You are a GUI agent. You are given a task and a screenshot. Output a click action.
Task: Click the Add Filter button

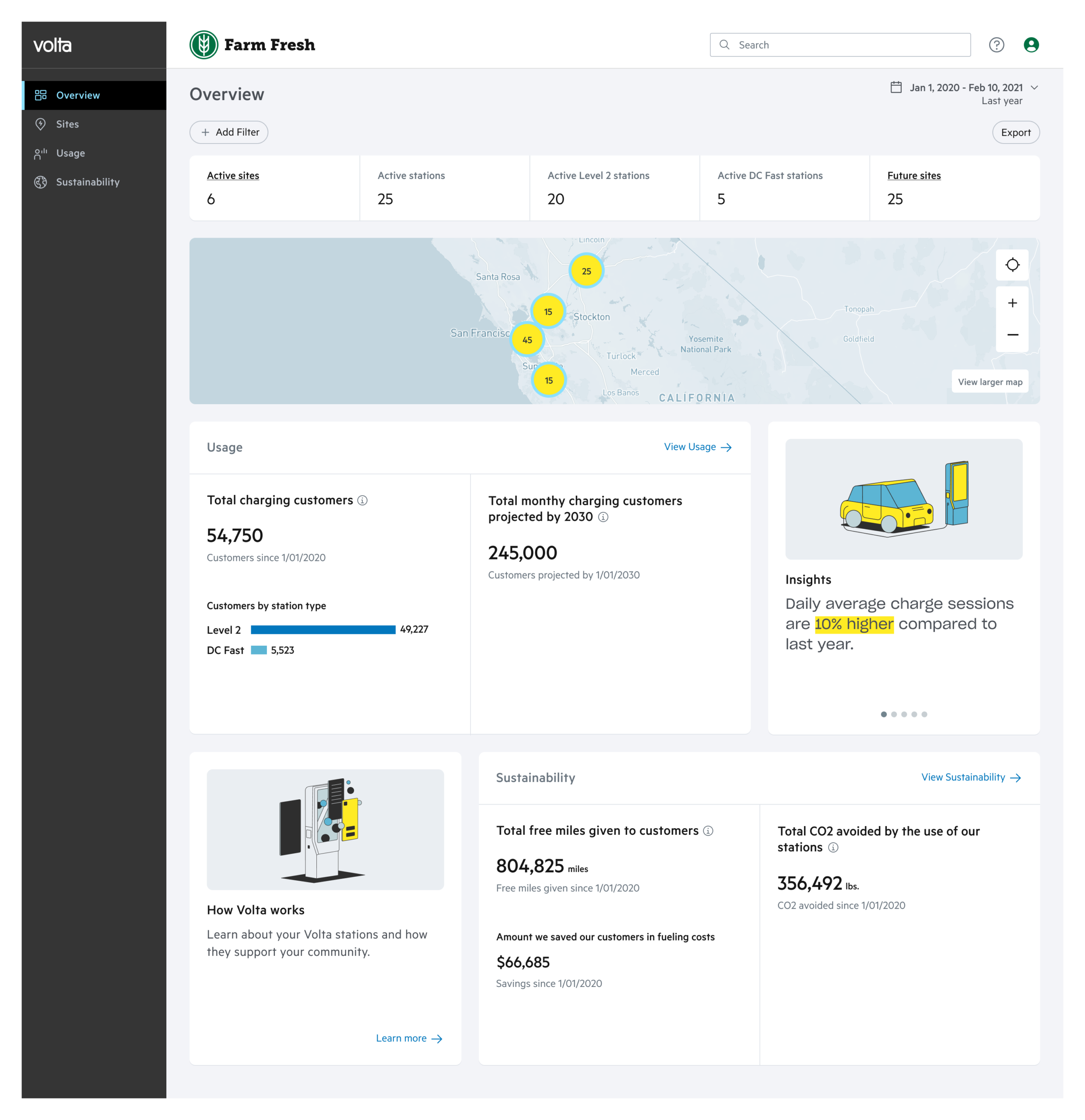(228, 132)
